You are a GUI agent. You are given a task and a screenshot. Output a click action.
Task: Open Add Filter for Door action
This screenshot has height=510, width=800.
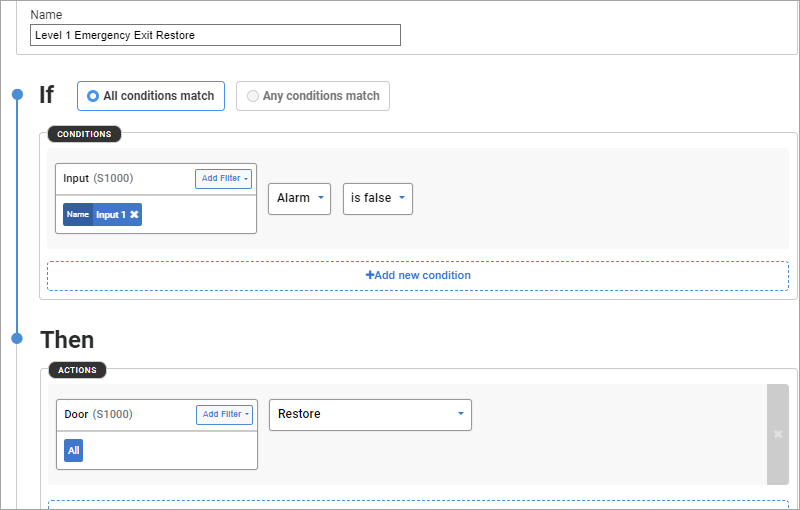(224, 415)
